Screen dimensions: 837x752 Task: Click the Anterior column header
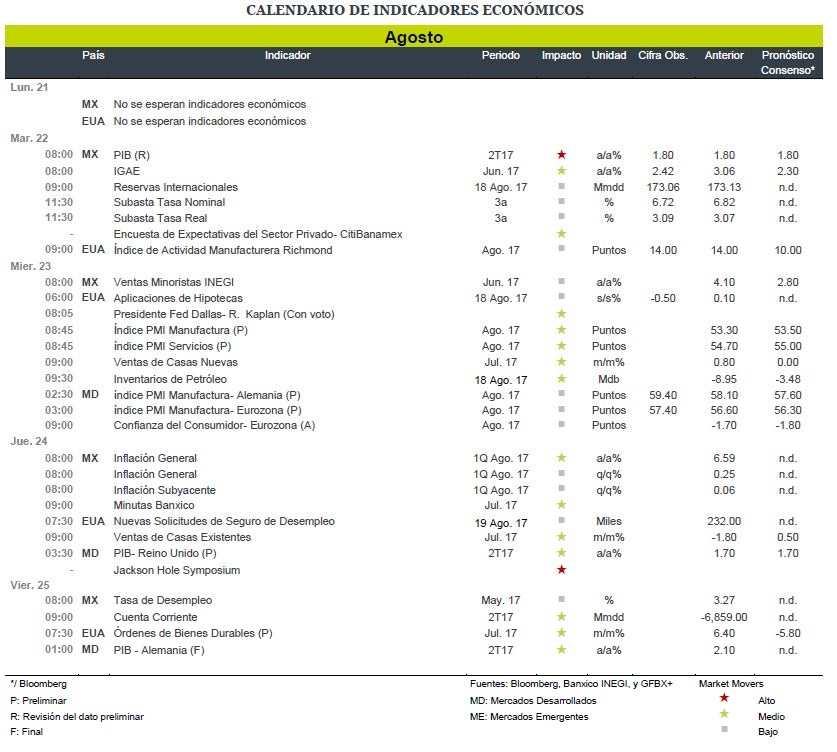pyautogui.click(x=724, y=56)
